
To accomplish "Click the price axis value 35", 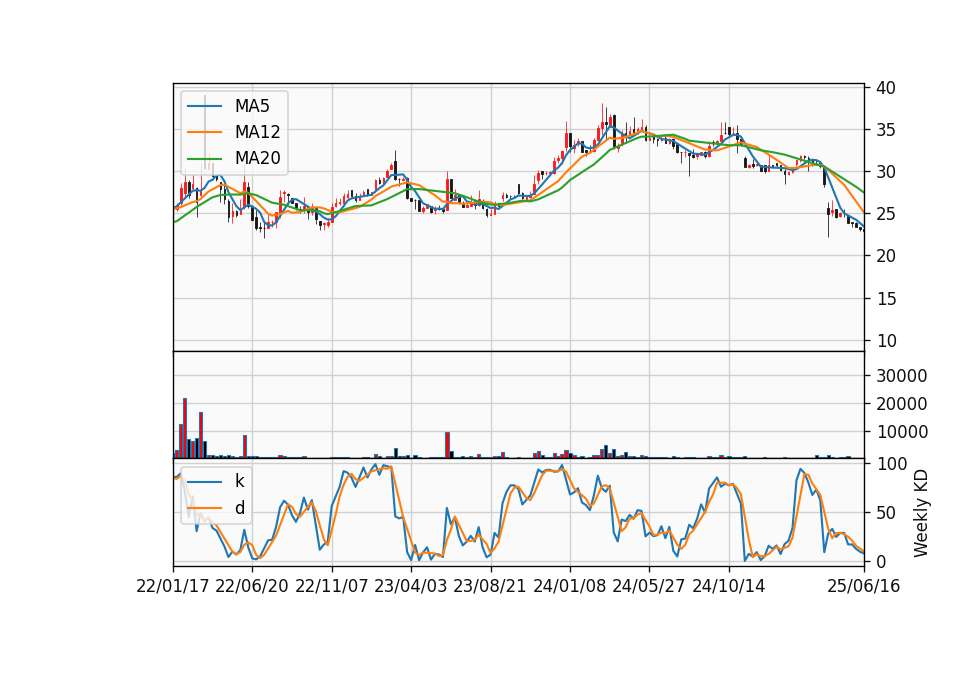I will point(885,130).
